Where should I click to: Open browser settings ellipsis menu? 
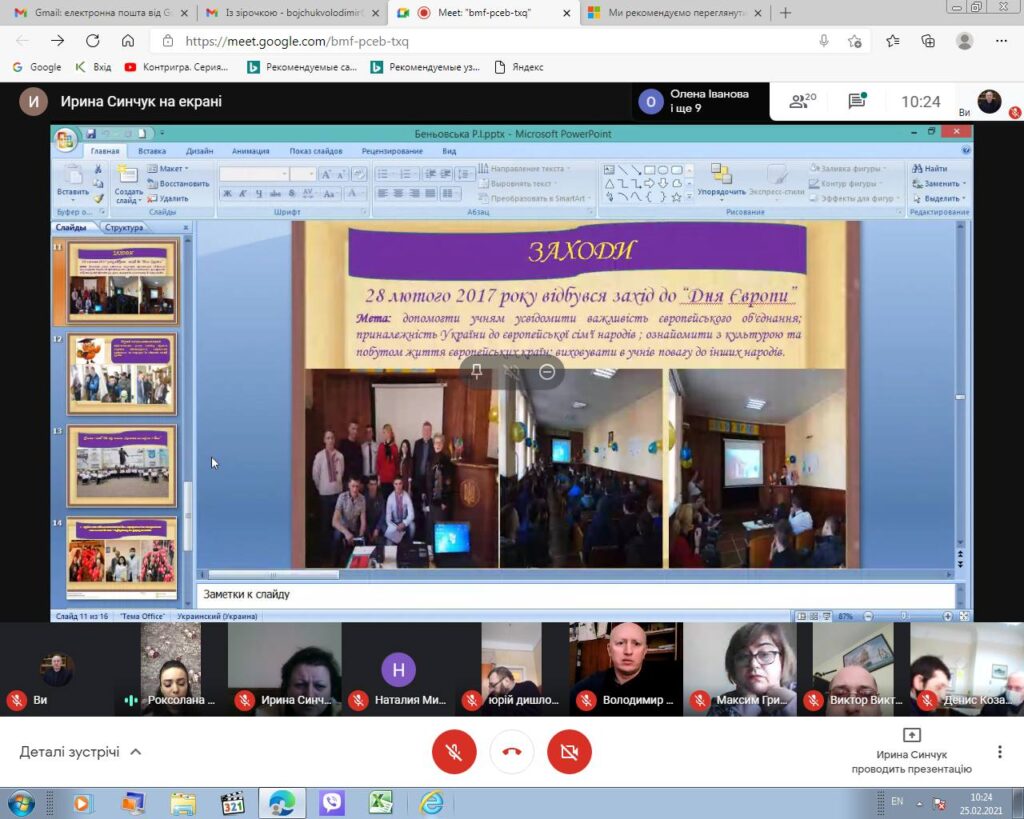click(1001, 41)
